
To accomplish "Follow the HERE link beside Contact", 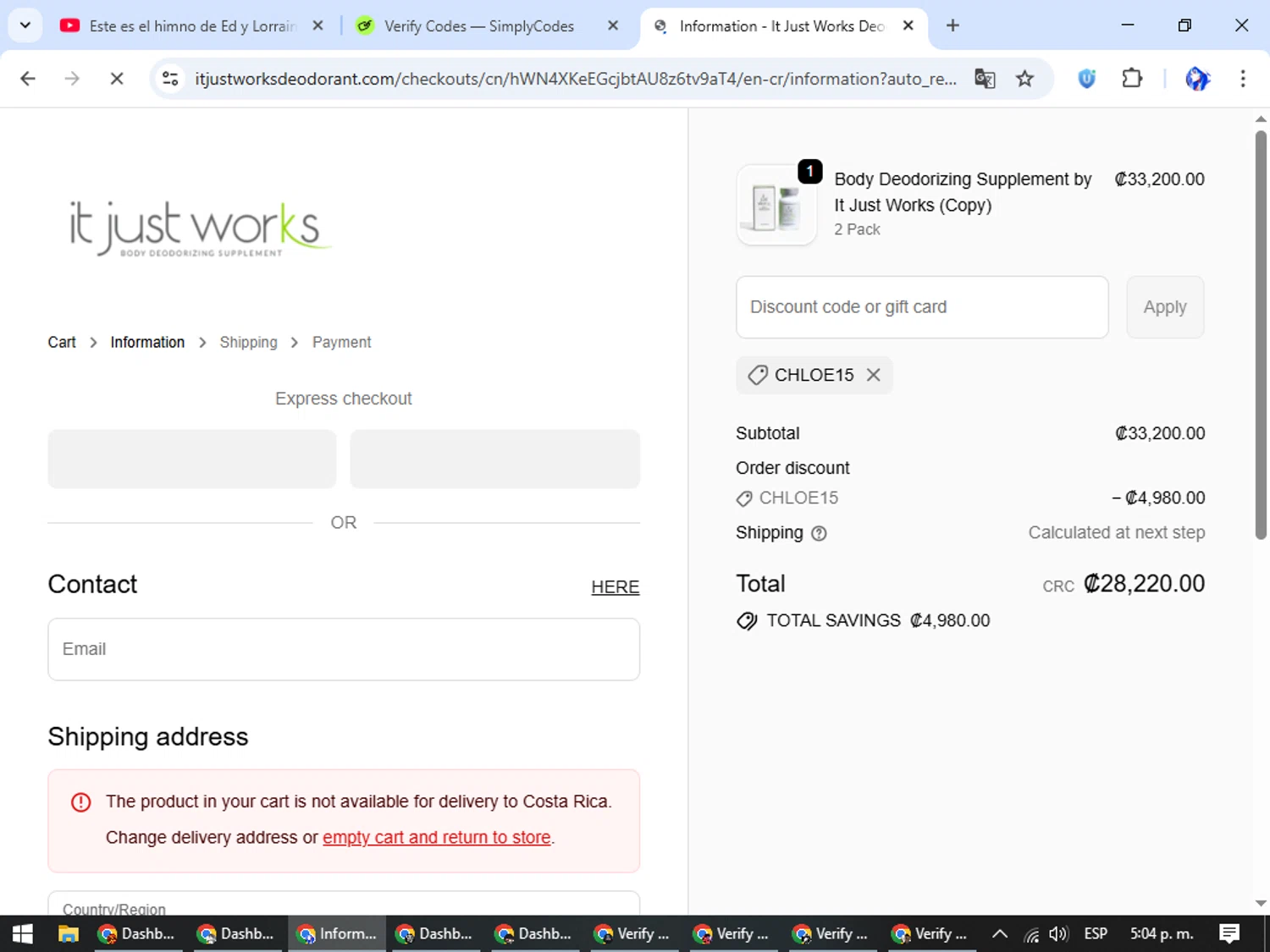I will [x=615, y=586].
